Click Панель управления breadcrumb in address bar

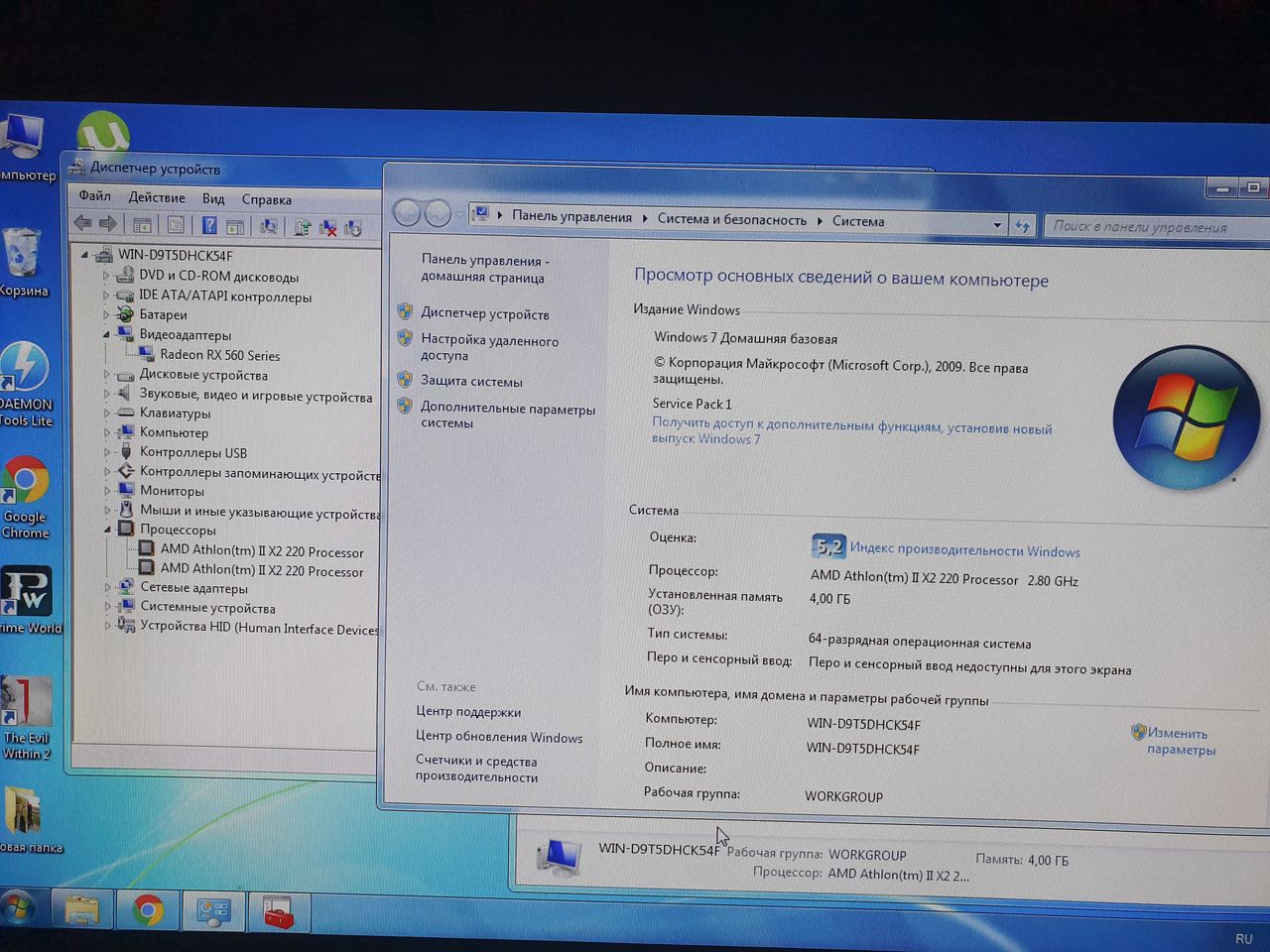[x=571, y=216]
